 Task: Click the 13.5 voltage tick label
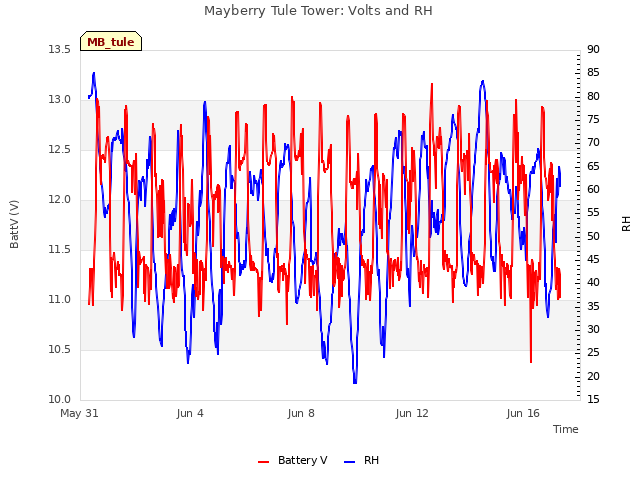coord(60,50)
